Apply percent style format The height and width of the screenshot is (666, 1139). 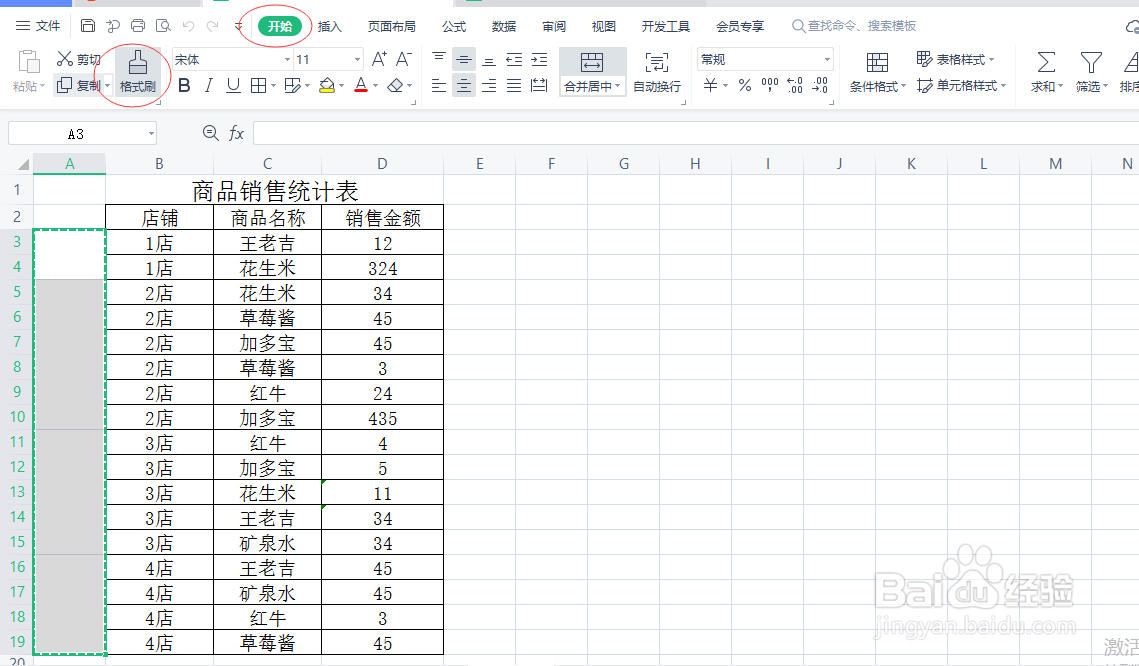pyautogui.click(x=745, y=86)
